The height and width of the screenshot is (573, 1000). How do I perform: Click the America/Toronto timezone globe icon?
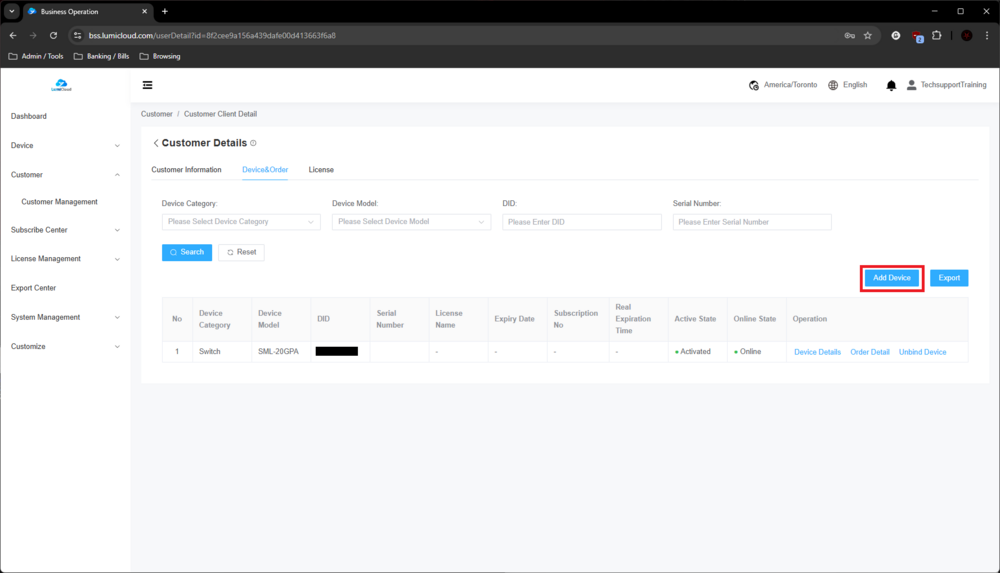tap(754, 86)
